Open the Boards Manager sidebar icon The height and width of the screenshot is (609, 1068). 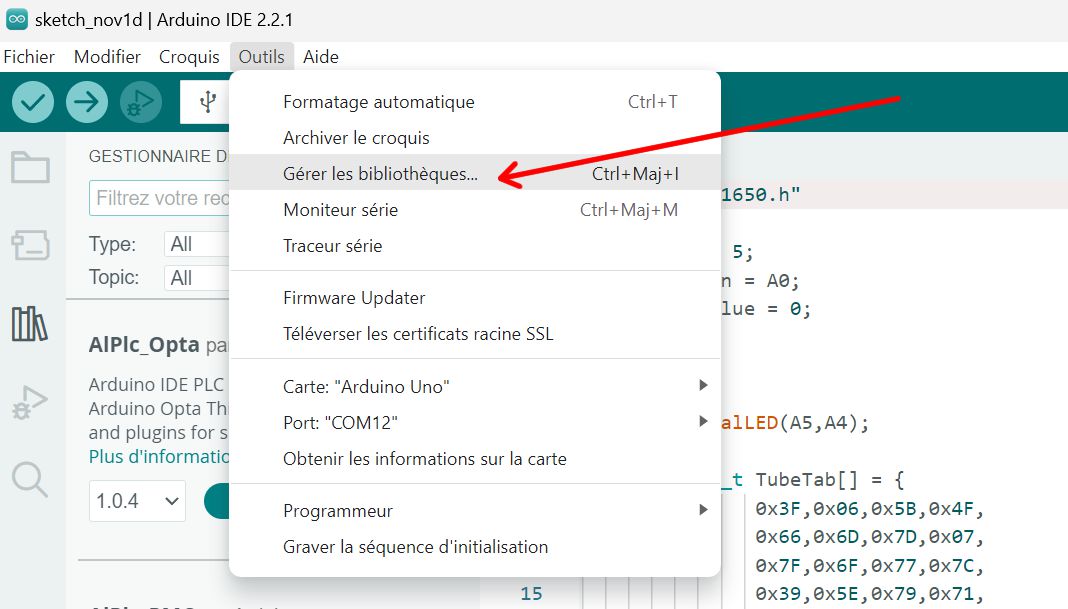click(30, 245)
